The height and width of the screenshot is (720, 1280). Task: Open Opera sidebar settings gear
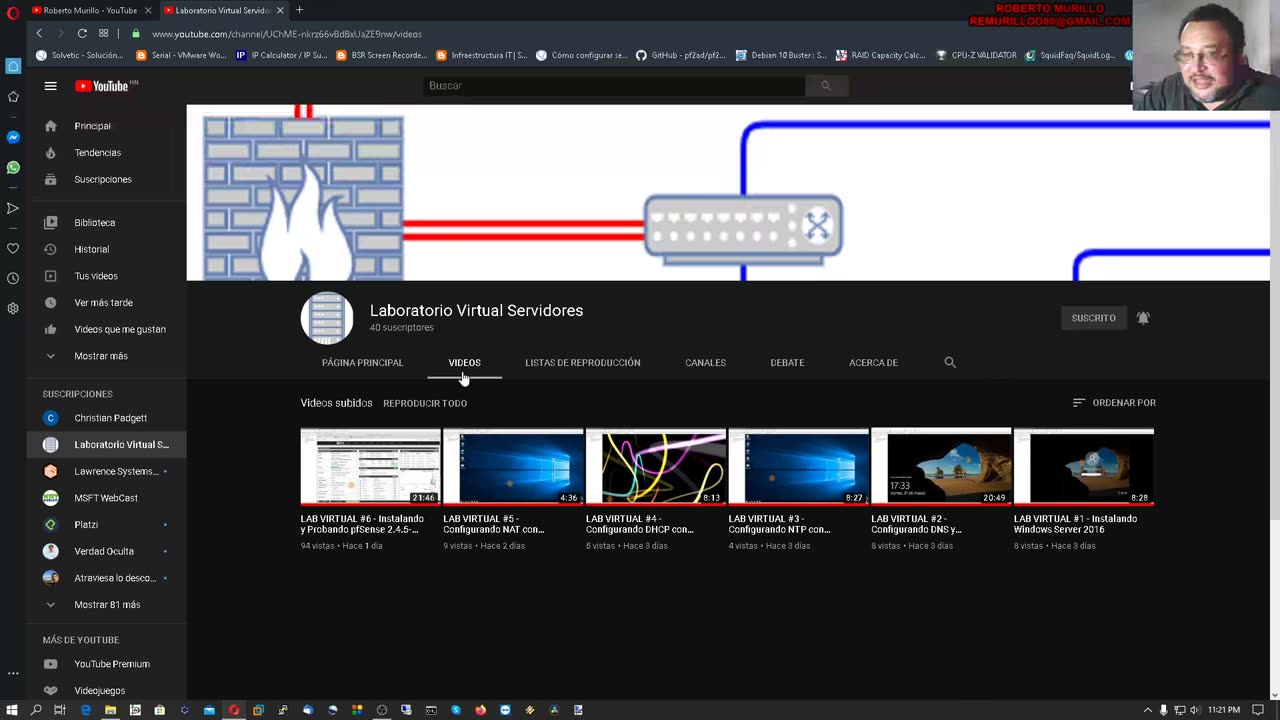[x=13, y=308]
